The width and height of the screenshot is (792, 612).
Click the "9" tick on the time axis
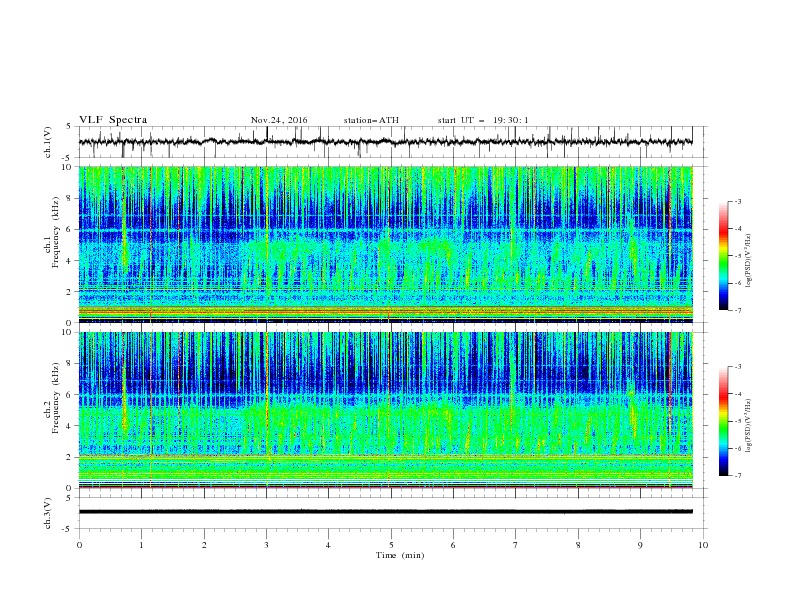[640, 545]
